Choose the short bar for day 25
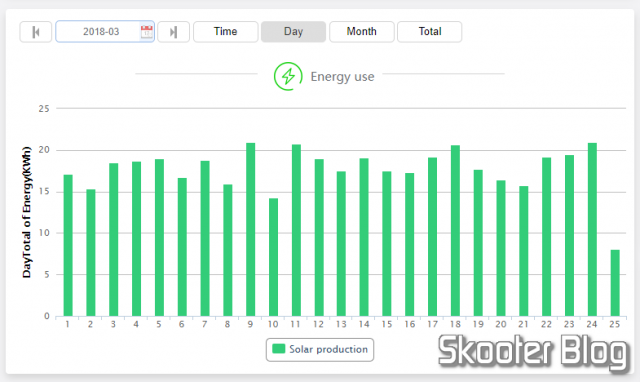 (x=615, y=283)
